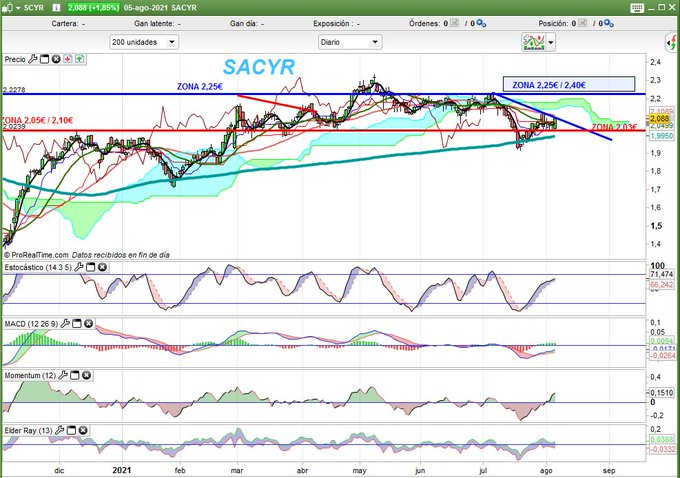Click the Posición label
The height and width of the screenshot is (478, 680).
553,23
